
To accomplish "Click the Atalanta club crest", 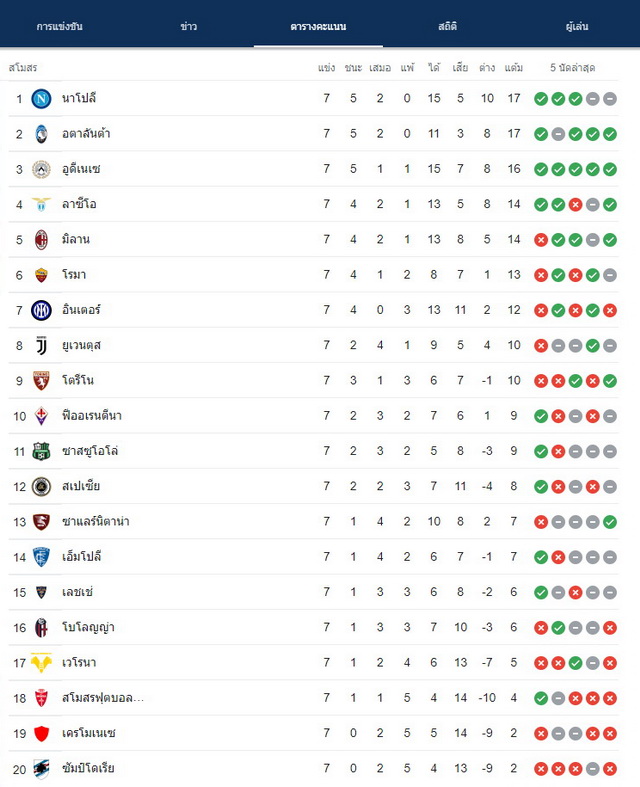I will [41, 134].
